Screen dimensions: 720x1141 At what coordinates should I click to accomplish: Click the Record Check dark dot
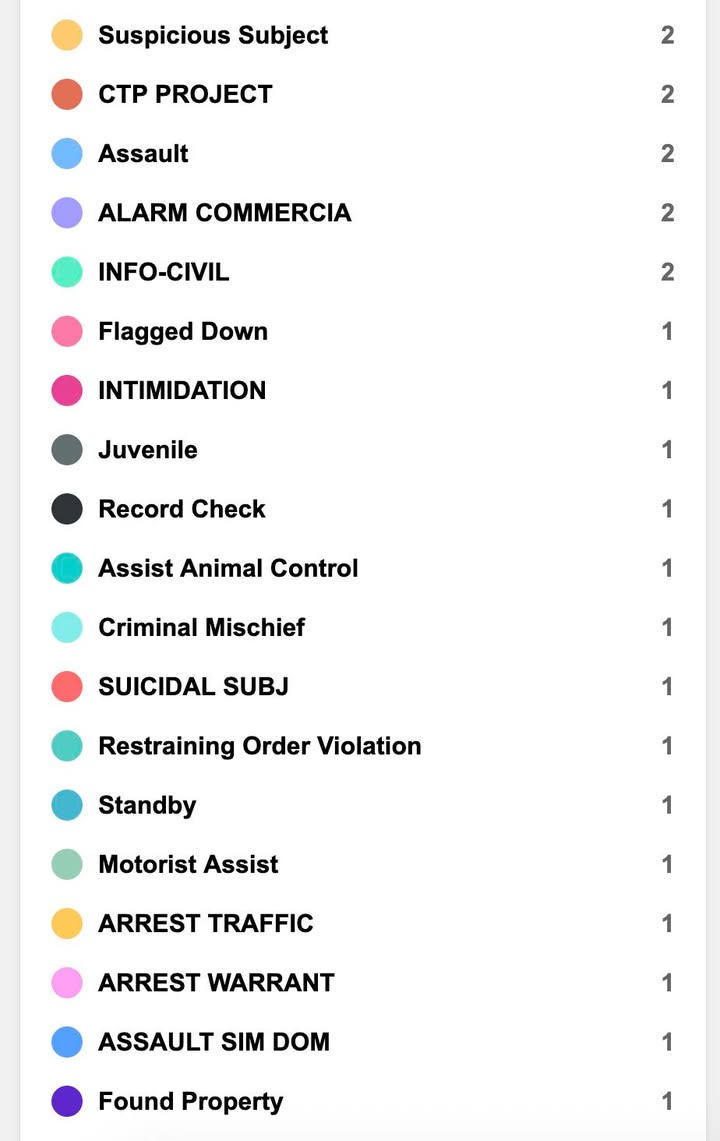[x=67, y=509]
